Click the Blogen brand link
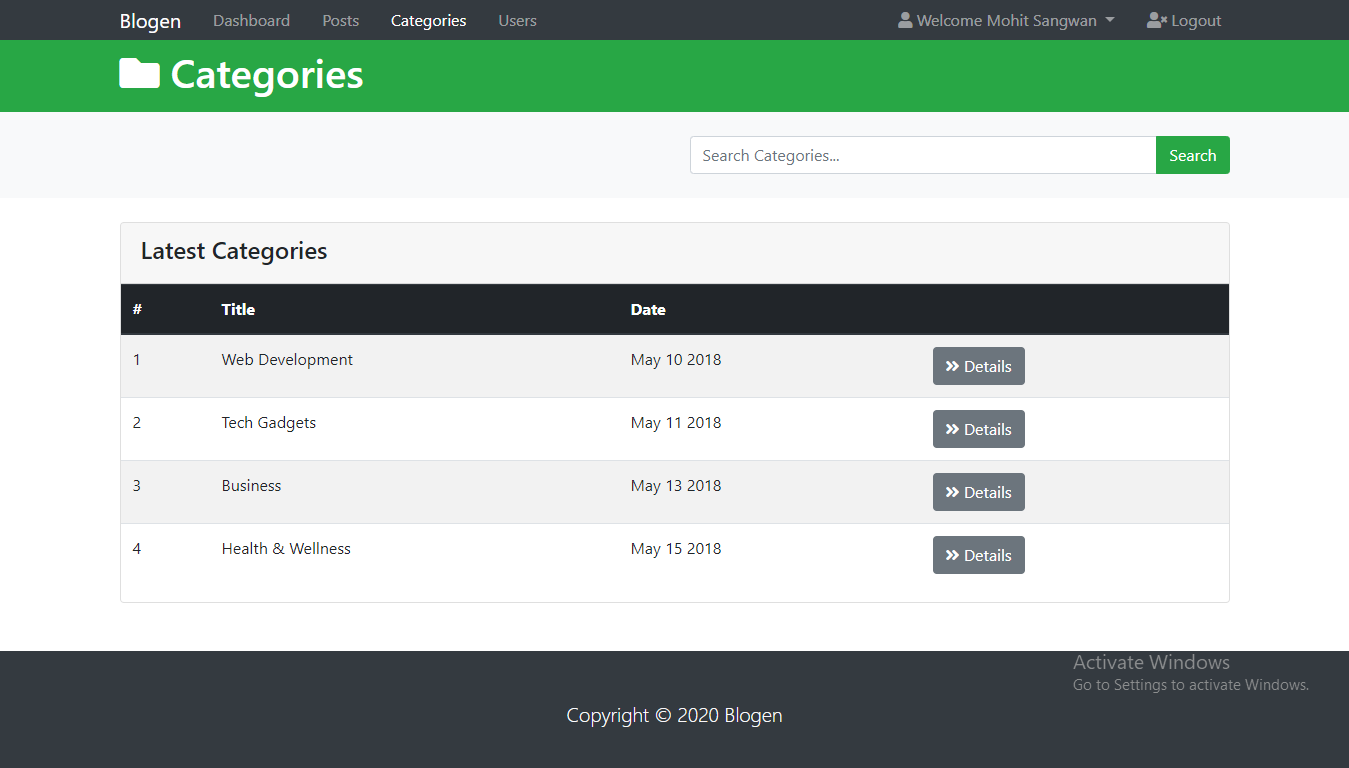This screenshot has height=768, width=1349. click(x=150, y=20)
